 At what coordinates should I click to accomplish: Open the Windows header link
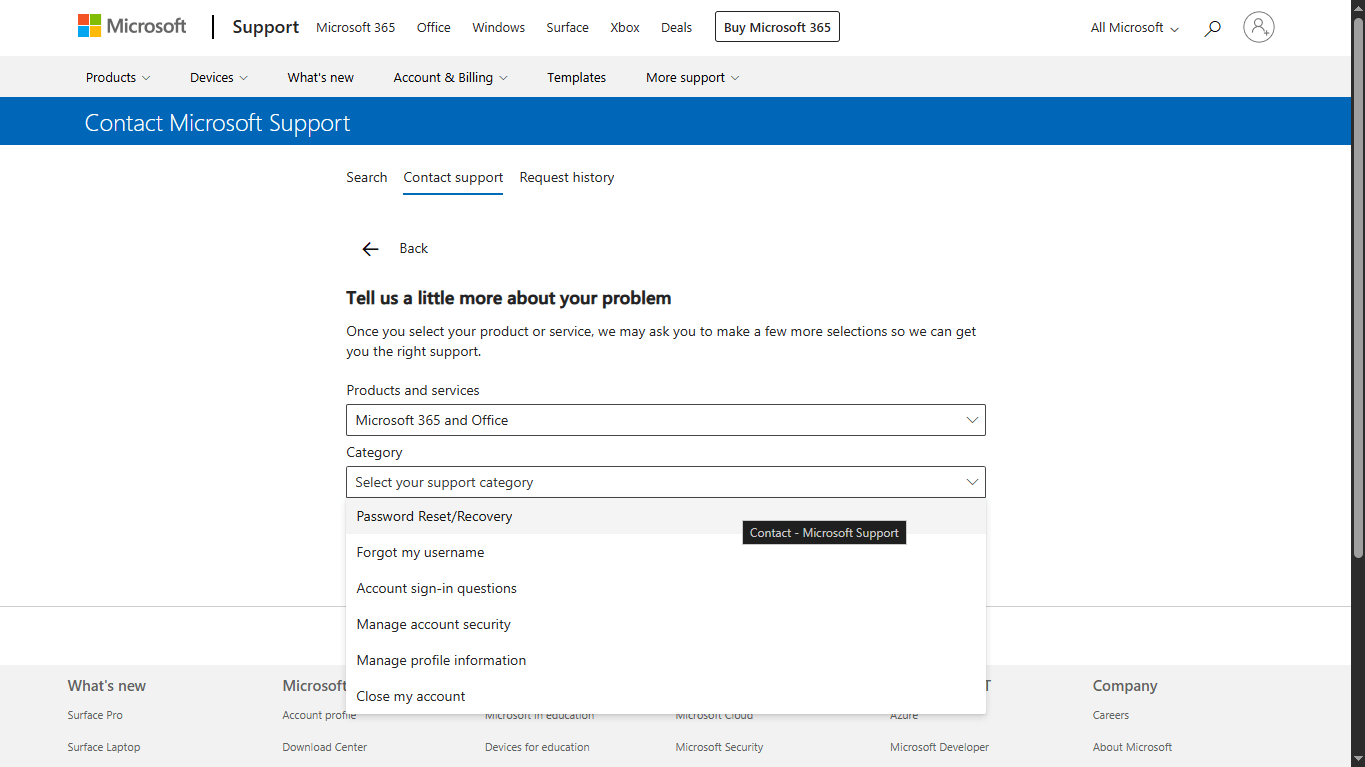498,27
